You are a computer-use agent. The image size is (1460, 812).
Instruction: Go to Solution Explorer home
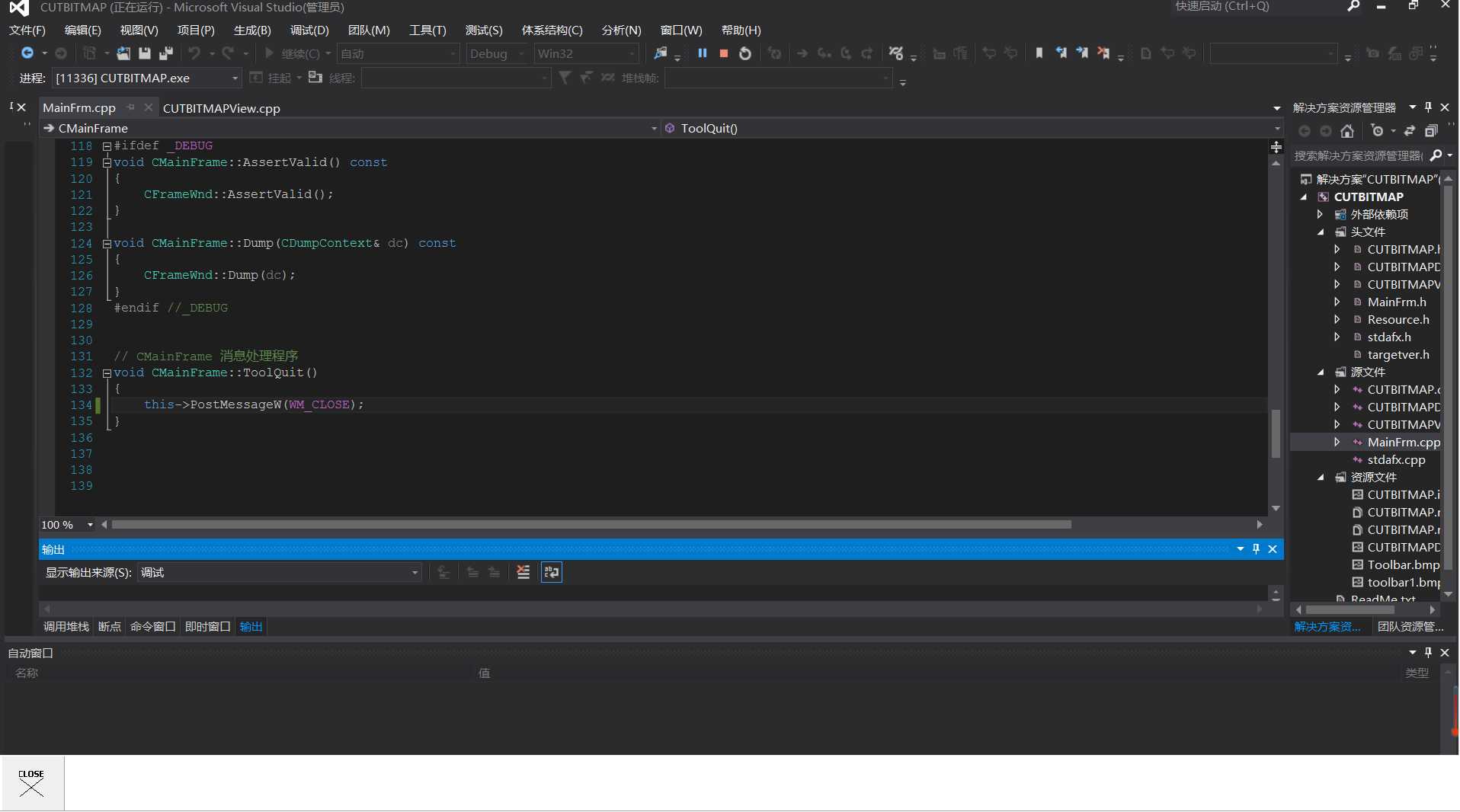[x=1347, y=131]
